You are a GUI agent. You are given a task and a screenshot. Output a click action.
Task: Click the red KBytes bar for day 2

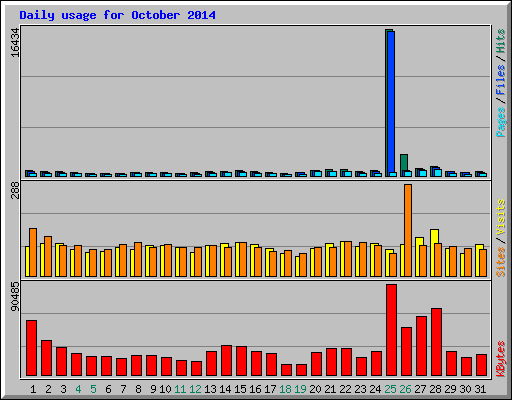click(46, 358)
